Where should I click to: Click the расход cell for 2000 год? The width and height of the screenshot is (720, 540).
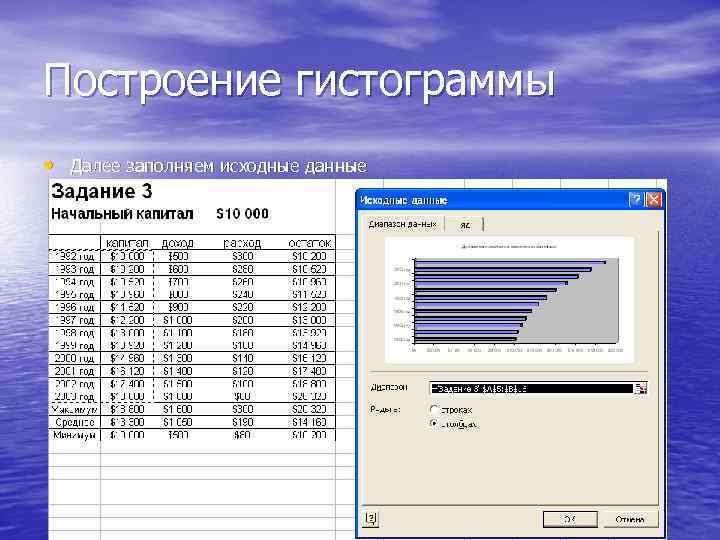242,358
